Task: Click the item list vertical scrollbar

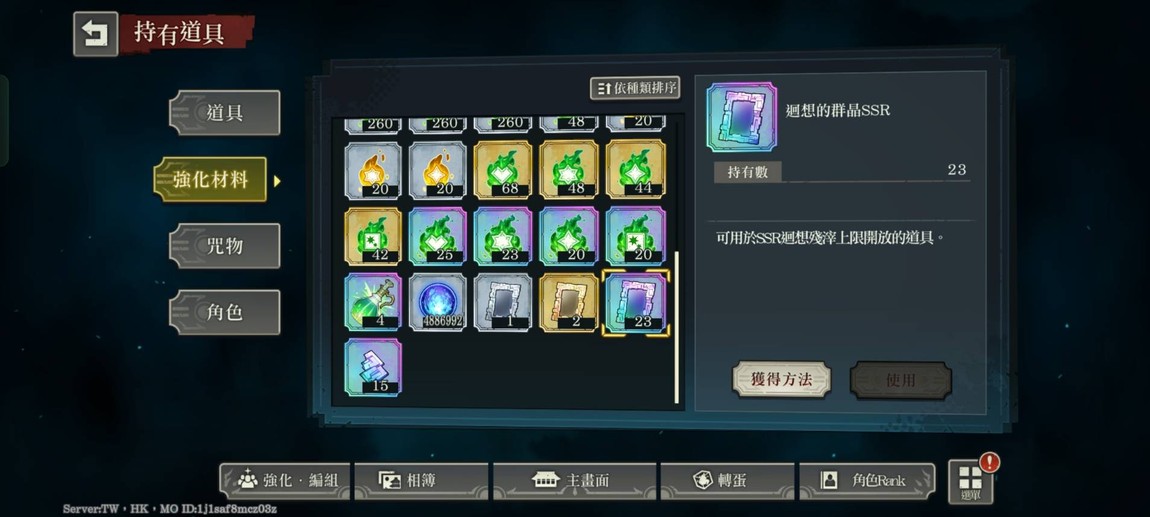Action: coord(676,327)
